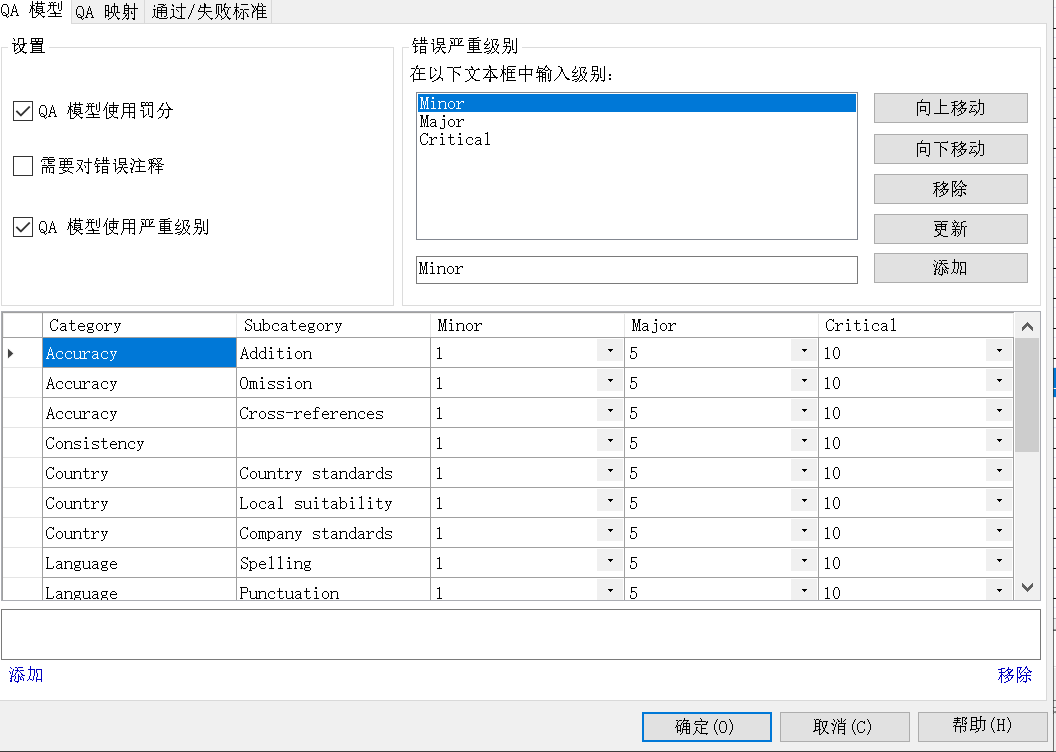Click the table vertical scrollbar thumb

[1027, 395]
